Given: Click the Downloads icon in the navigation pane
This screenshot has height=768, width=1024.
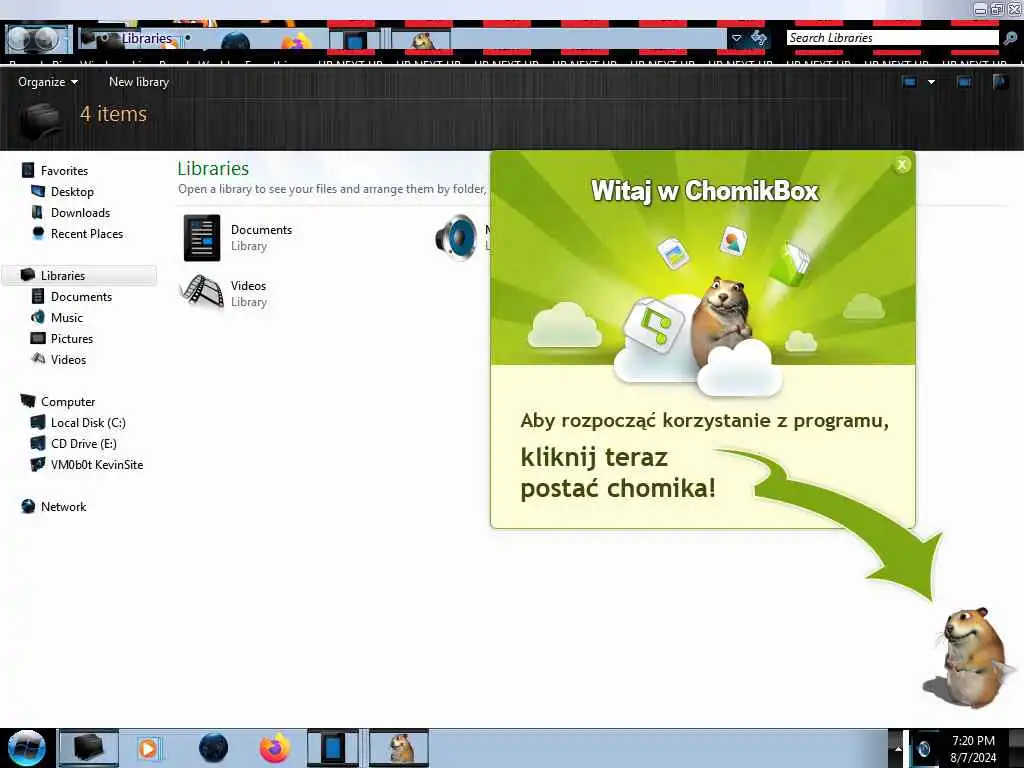Looking at the screenshot, I should 39,212.
